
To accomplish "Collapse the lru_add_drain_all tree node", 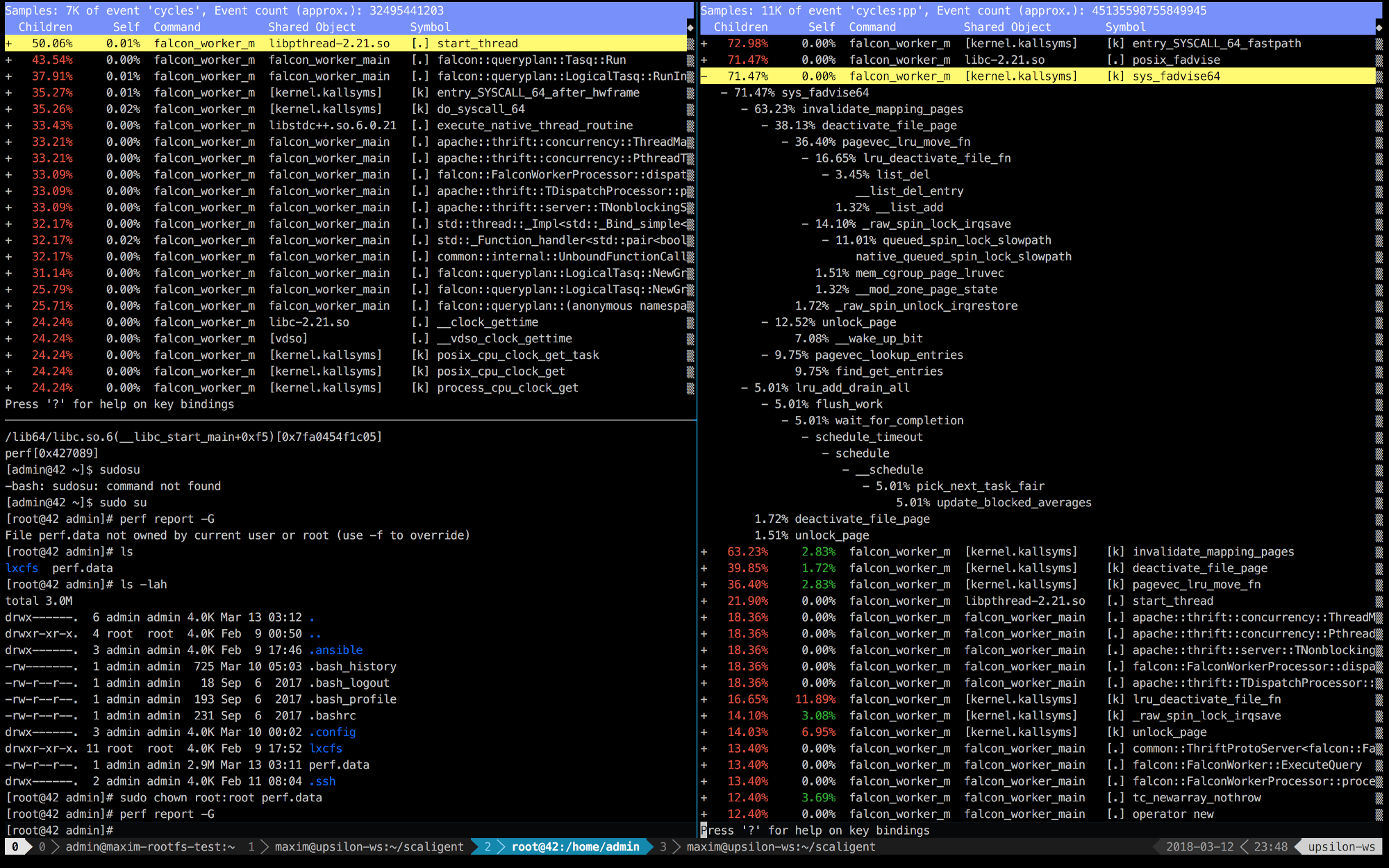I will 745,388.
